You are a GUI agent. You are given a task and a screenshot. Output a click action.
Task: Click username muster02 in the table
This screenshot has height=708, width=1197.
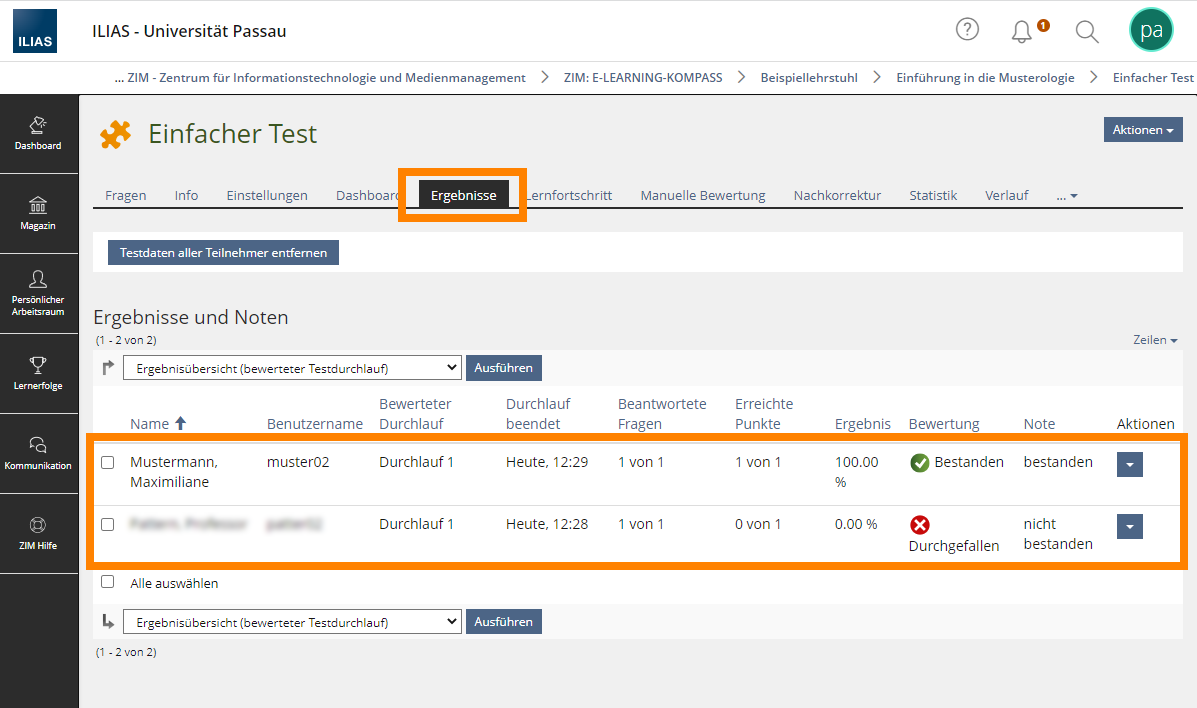[x=298, y=462]
